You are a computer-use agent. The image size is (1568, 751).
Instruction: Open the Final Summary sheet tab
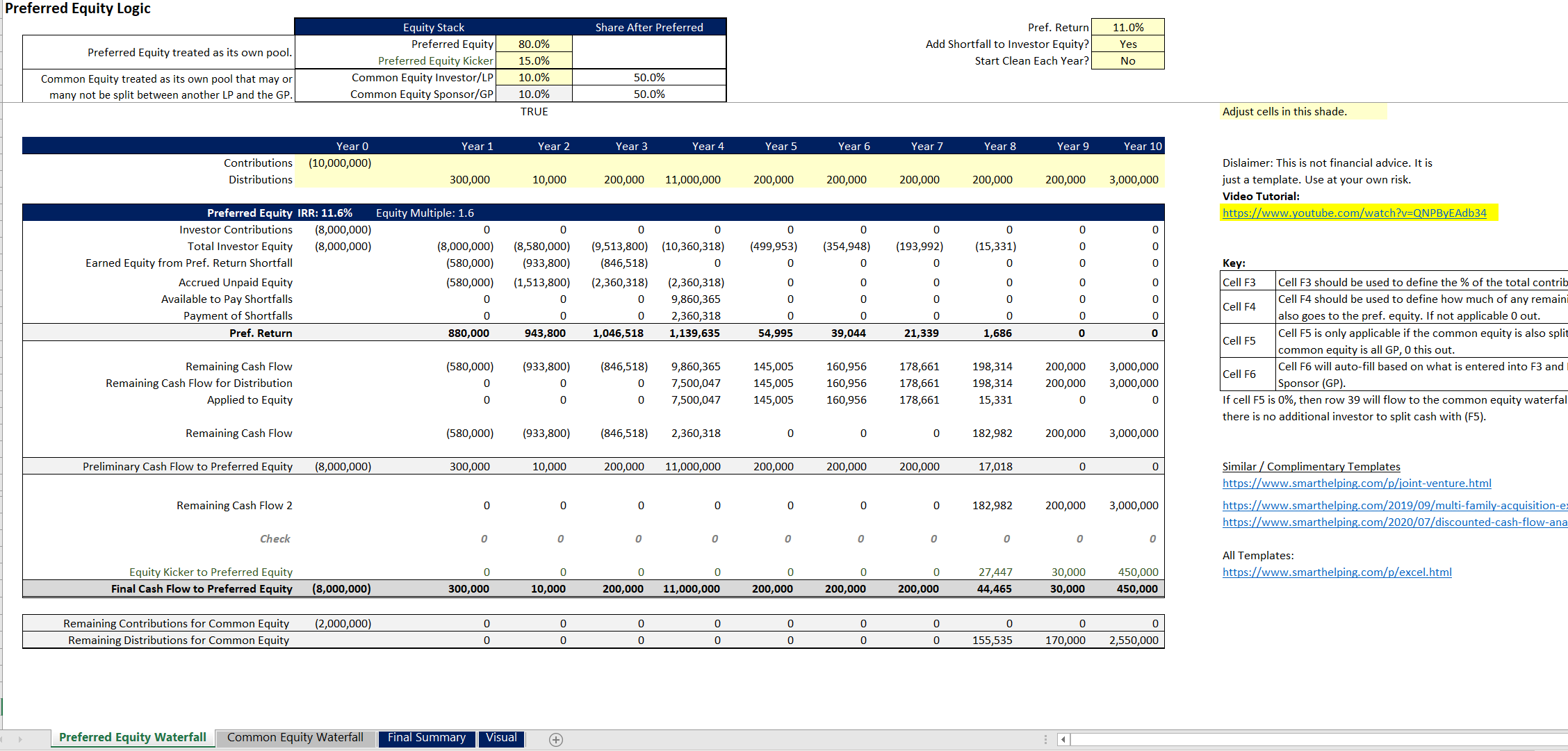pos(427,738)
